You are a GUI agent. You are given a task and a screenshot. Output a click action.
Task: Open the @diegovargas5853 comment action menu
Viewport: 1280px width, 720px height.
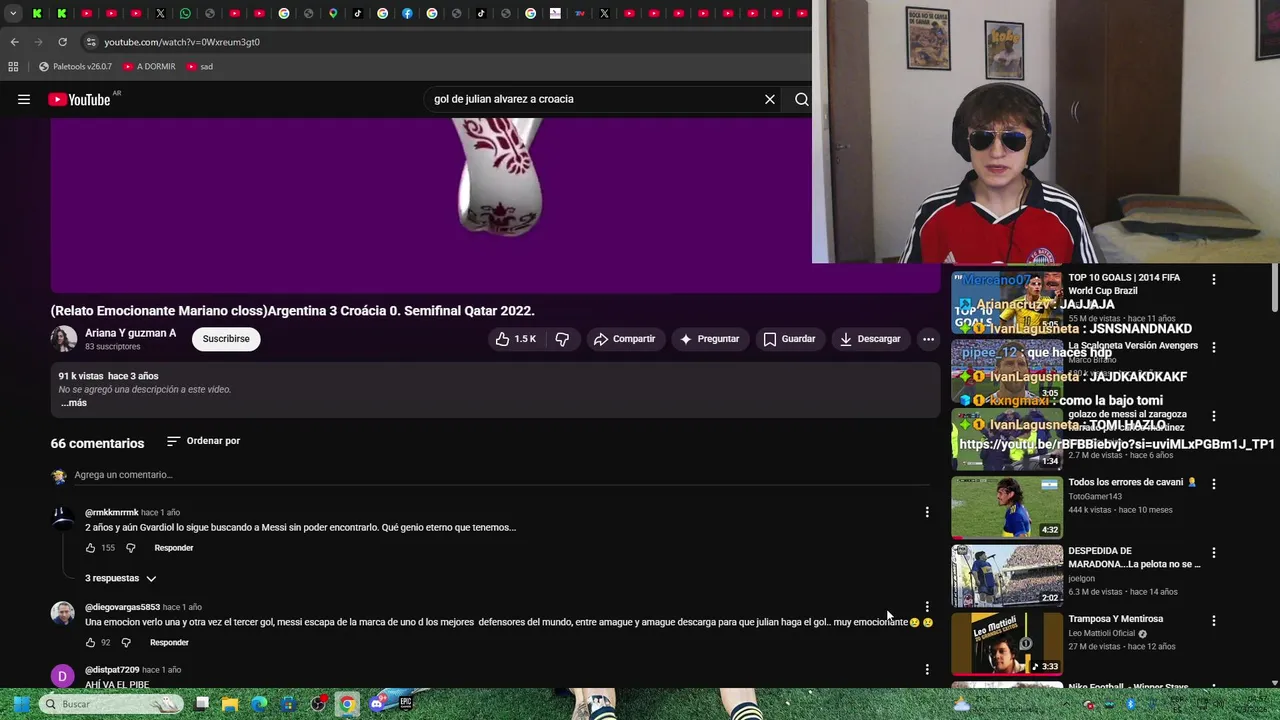(x=927, y=607)
